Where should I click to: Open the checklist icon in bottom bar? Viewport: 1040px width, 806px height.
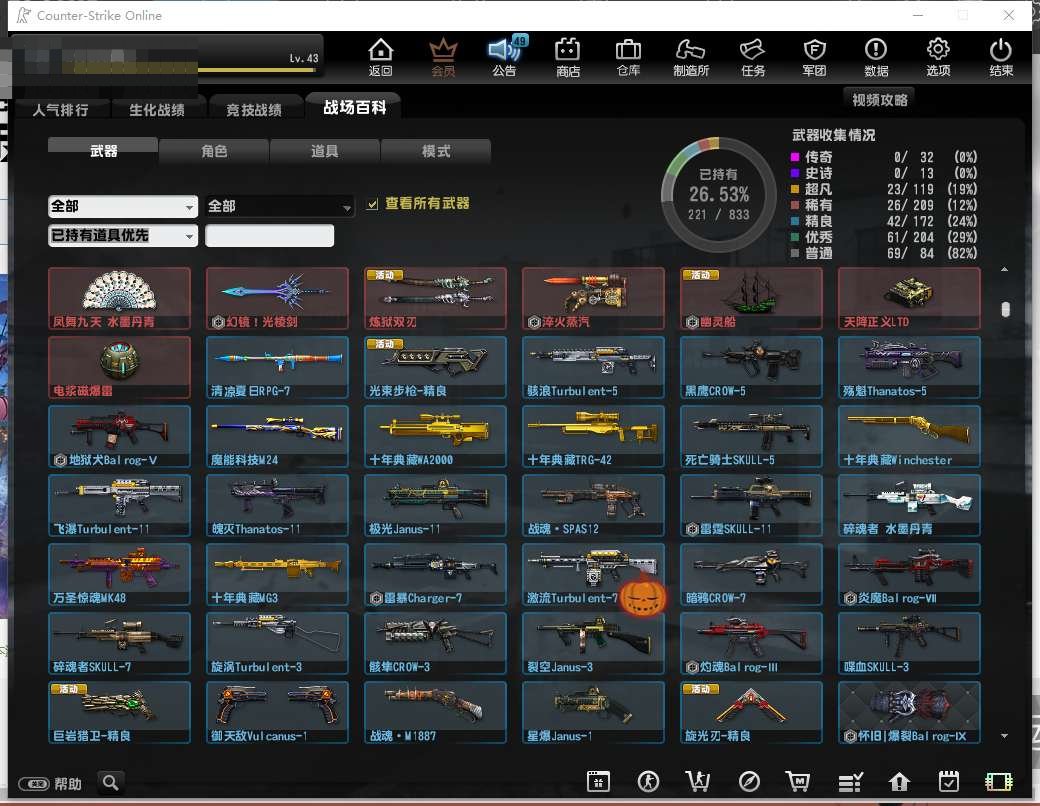850,782
